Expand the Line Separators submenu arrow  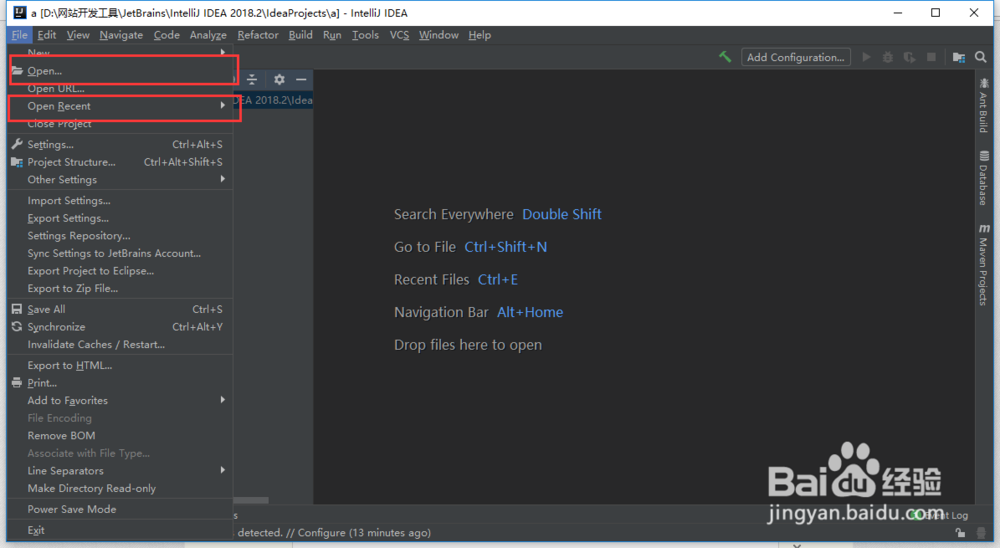click(x=223, y=470)
